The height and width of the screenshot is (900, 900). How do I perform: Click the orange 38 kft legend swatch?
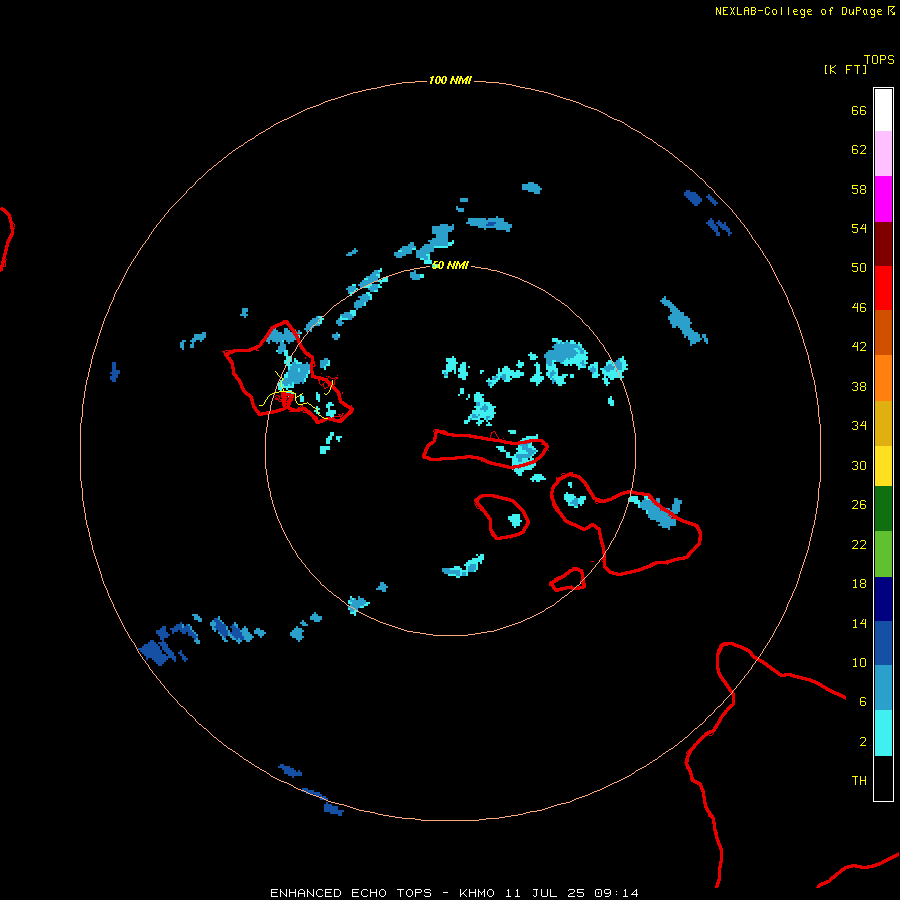(883, 378)
